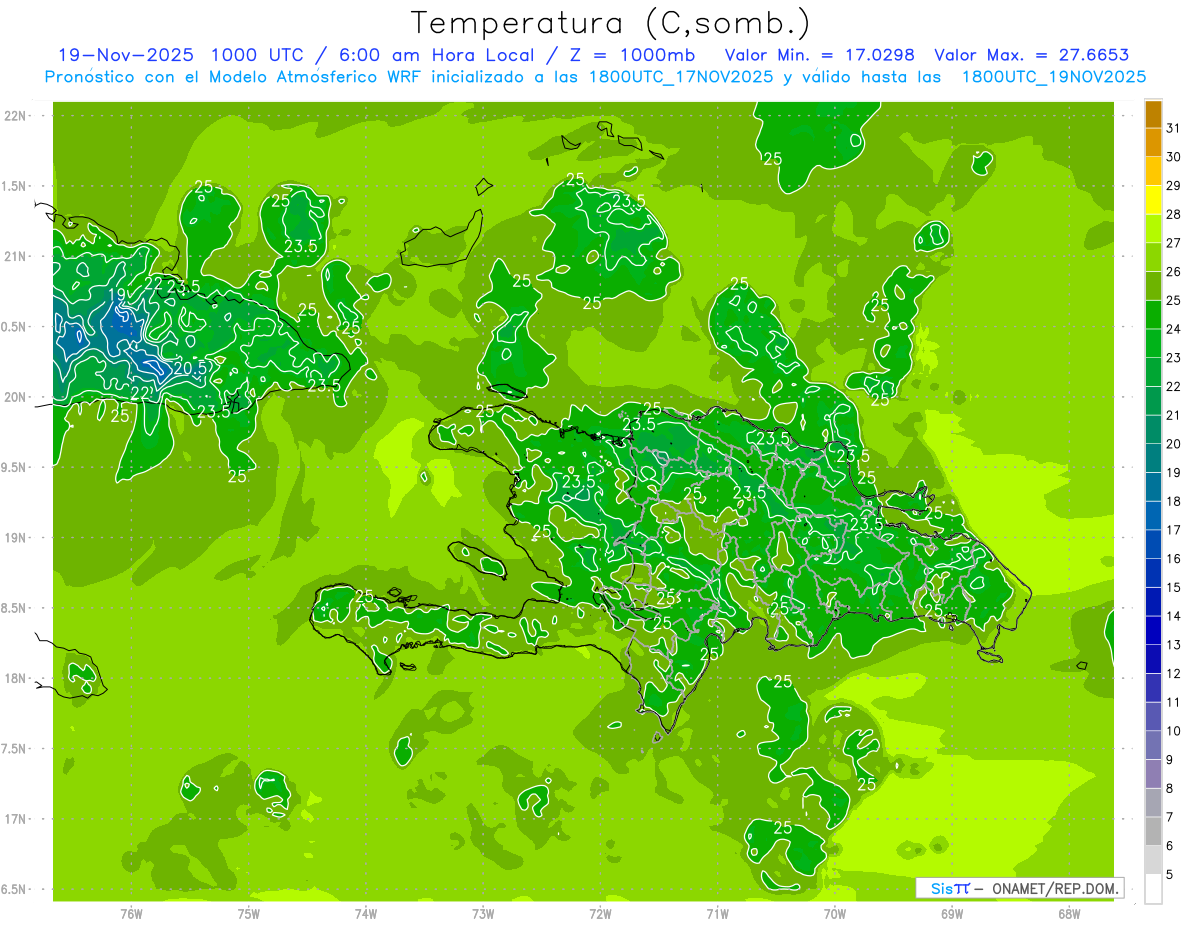Click the colorbar label "31"

1174,128
